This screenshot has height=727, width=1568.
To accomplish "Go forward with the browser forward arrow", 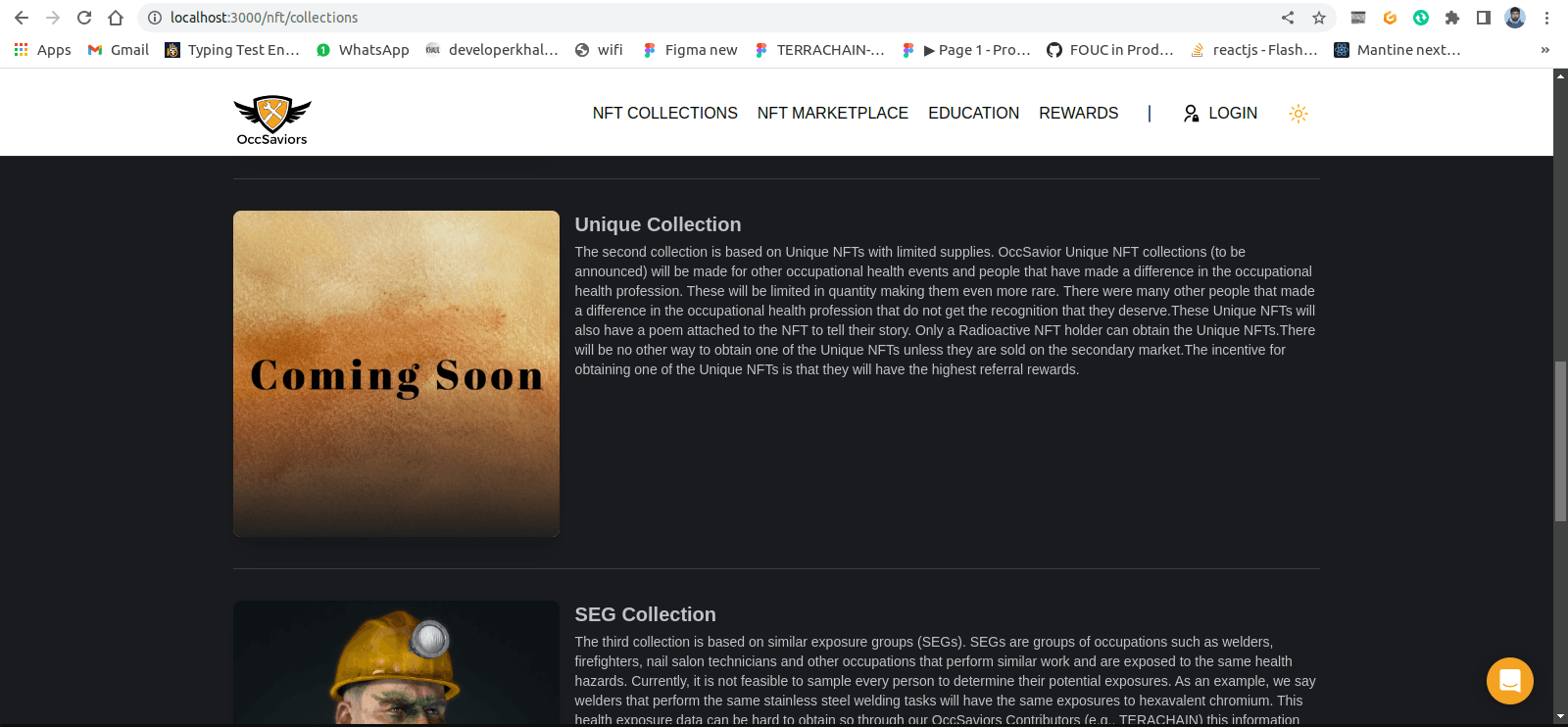I will 53,18.
